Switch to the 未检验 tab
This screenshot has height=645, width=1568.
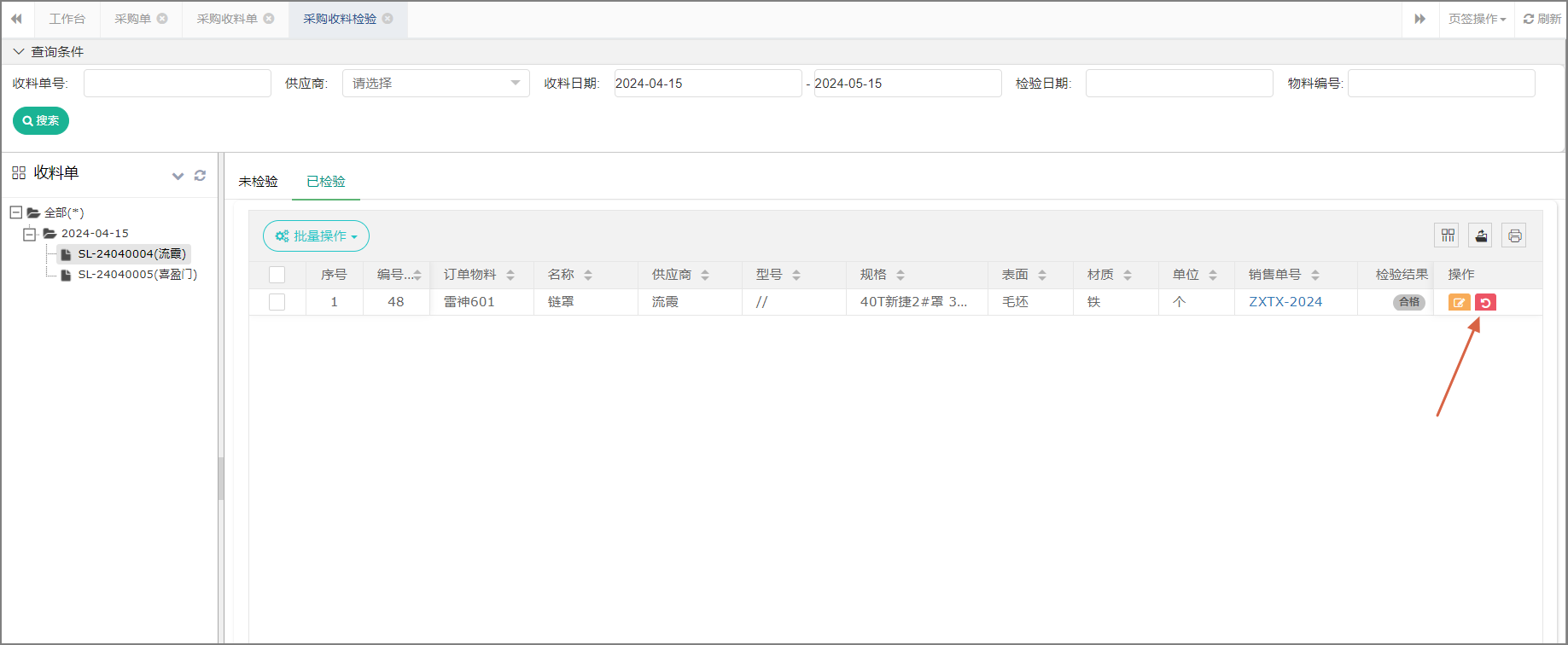coord(258,182)
